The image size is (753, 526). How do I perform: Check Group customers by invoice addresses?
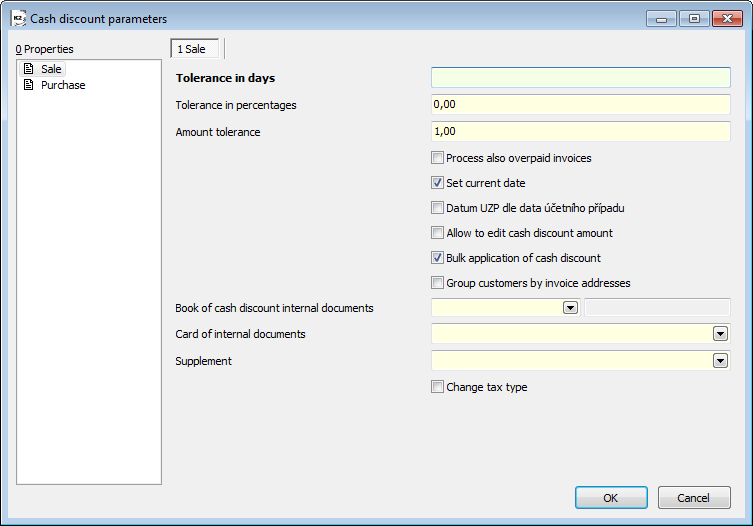click(x=437, y=283)
